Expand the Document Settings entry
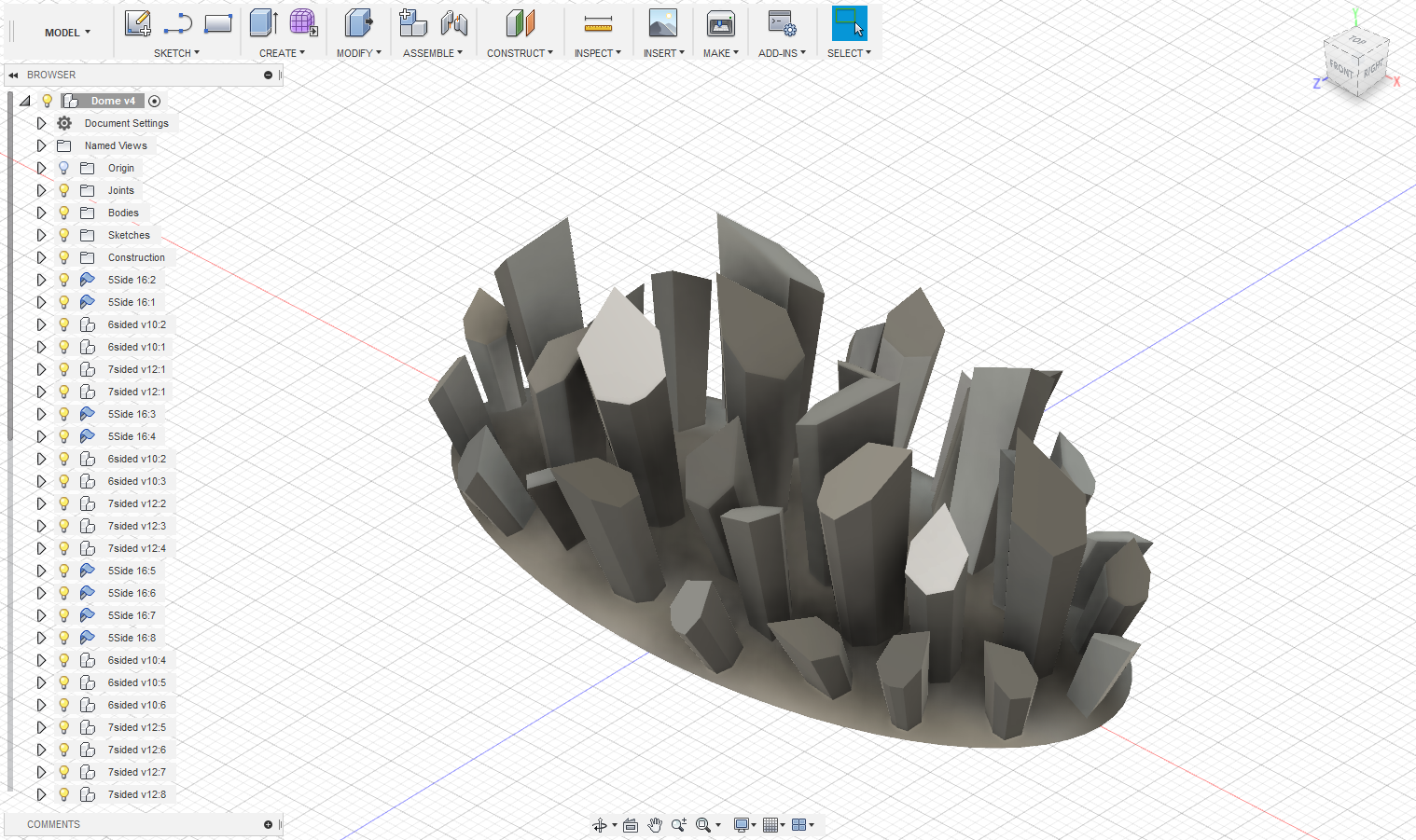The image size is (1416, 840). 41,122
